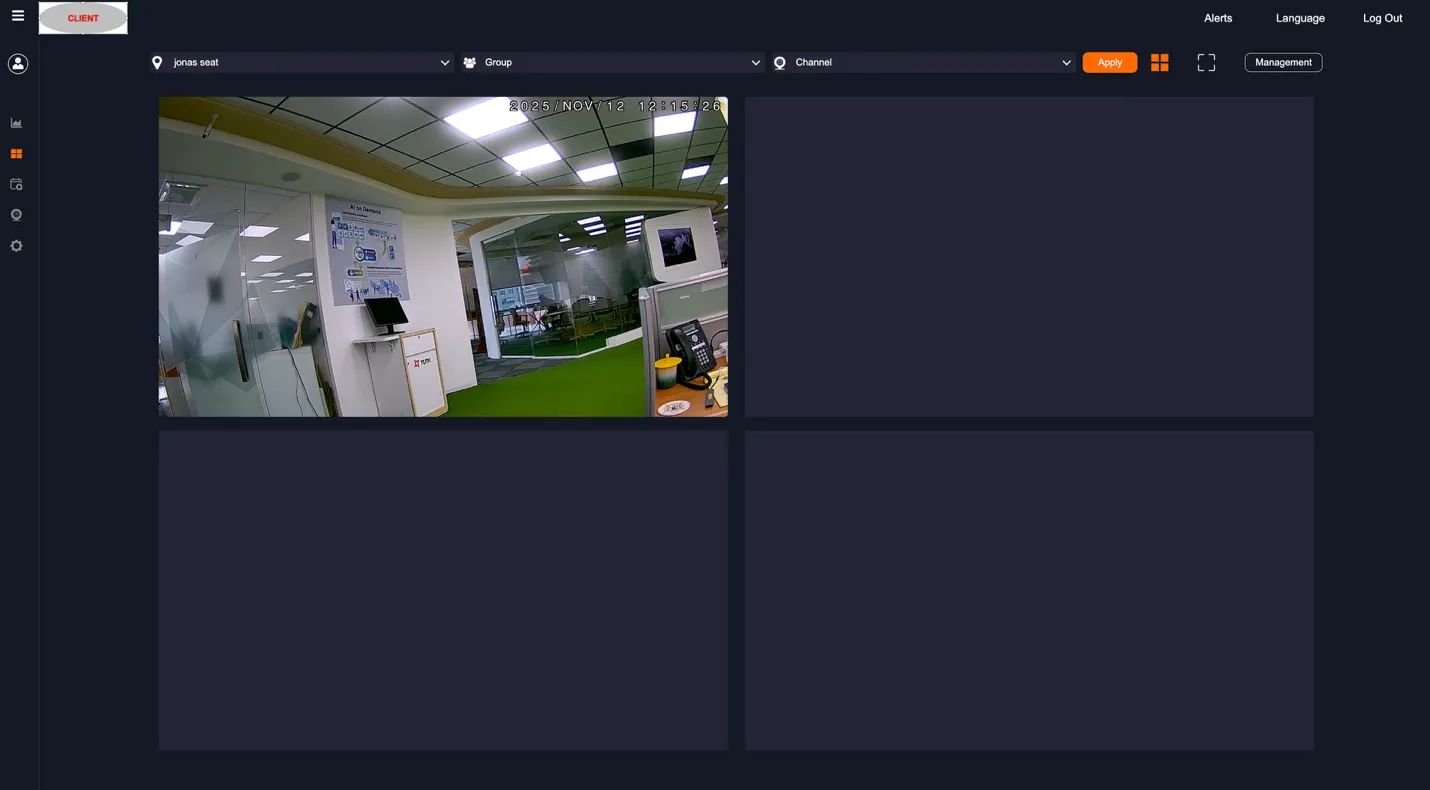
Task: Click the group people icon in Group selector
Action: click(470, 62)
